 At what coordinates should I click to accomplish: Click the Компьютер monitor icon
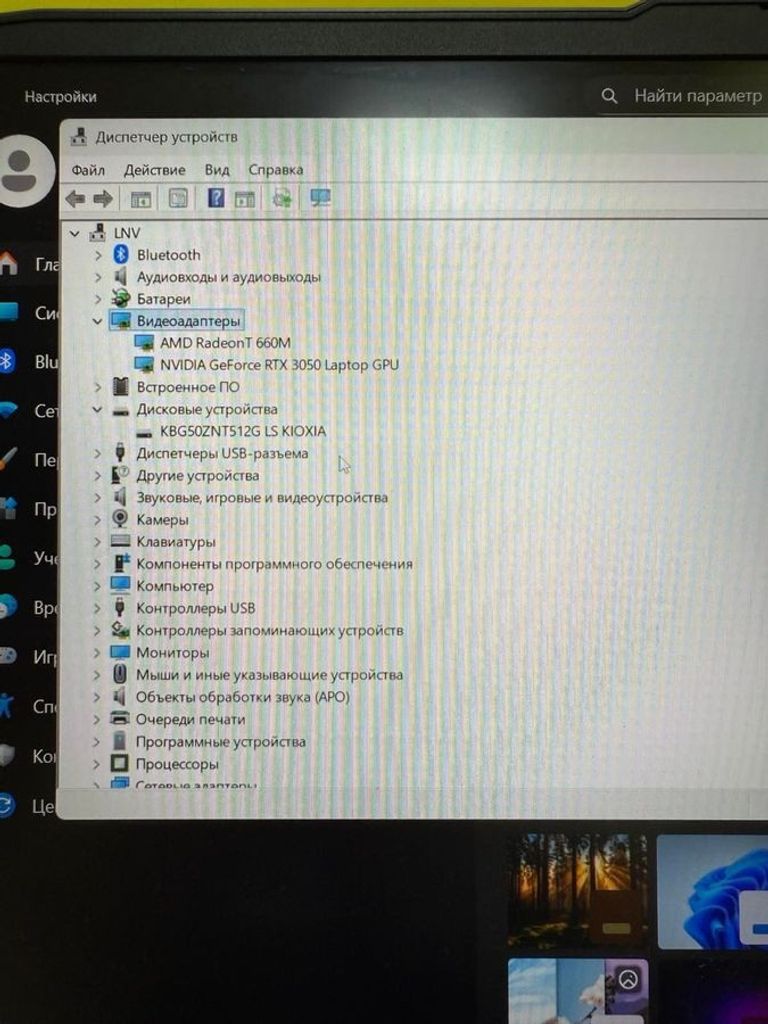pyautogui.click(x=120, y=585)
